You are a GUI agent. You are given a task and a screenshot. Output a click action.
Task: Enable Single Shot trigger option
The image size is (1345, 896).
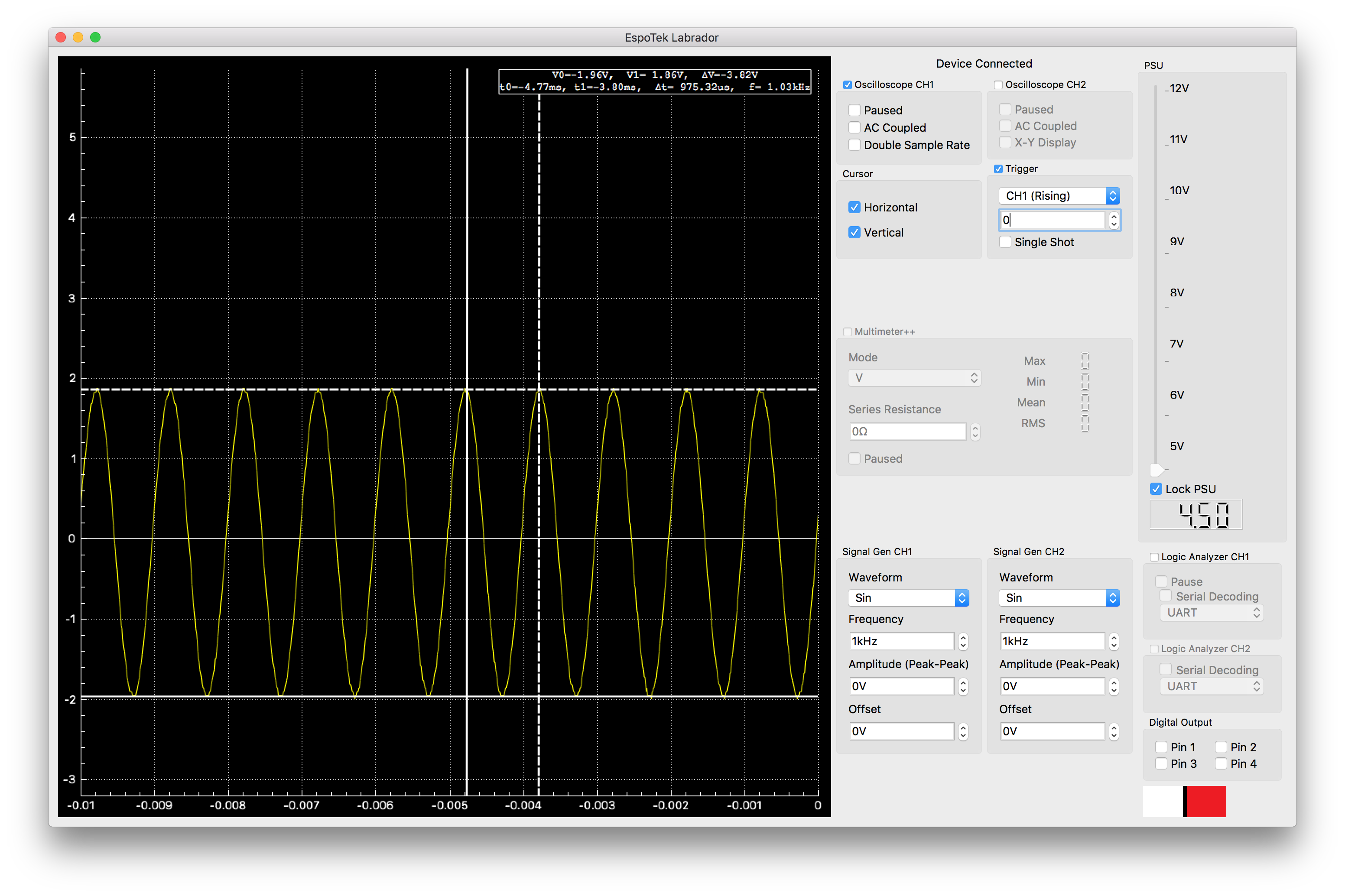(x=1005, y=242)
